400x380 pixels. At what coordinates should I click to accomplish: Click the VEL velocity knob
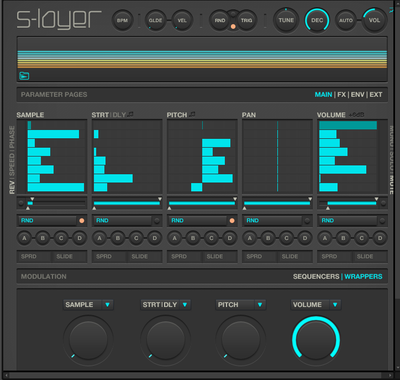pyautogui.click(x=182, y=21)
